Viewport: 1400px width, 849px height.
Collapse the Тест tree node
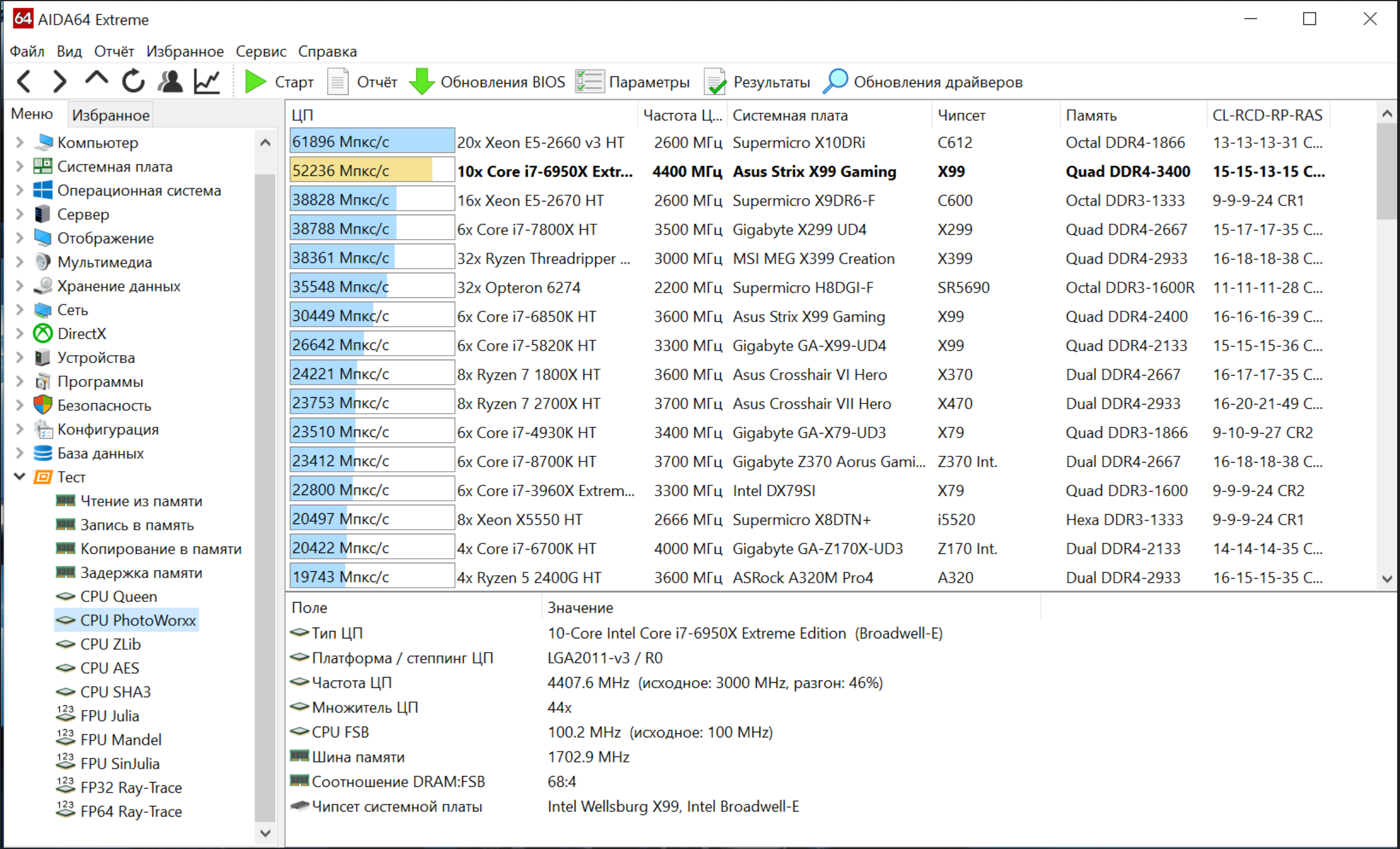[19, 477]
